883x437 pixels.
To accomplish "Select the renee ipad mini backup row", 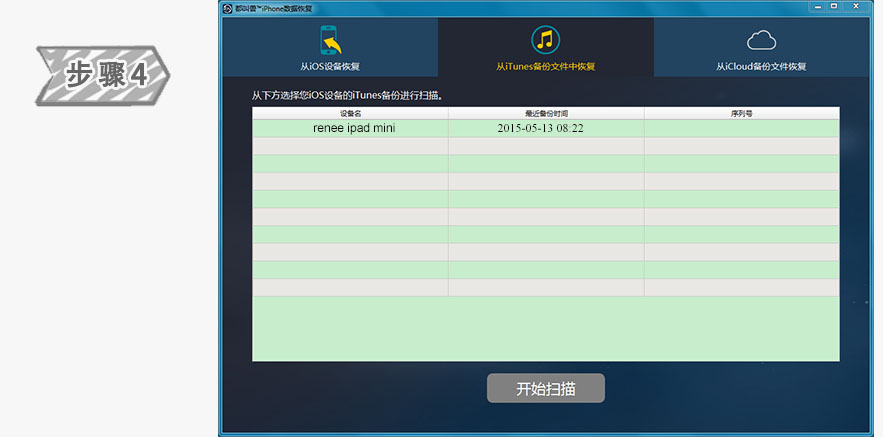I will pyautogui.click(x=546, y=128).
